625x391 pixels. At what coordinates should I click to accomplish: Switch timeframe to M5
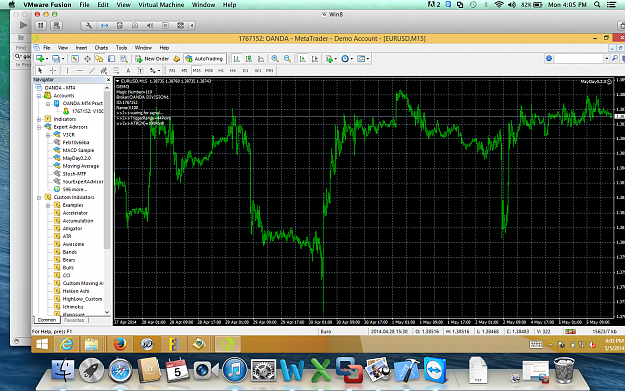pyautogui.click(x=184, y=71)
